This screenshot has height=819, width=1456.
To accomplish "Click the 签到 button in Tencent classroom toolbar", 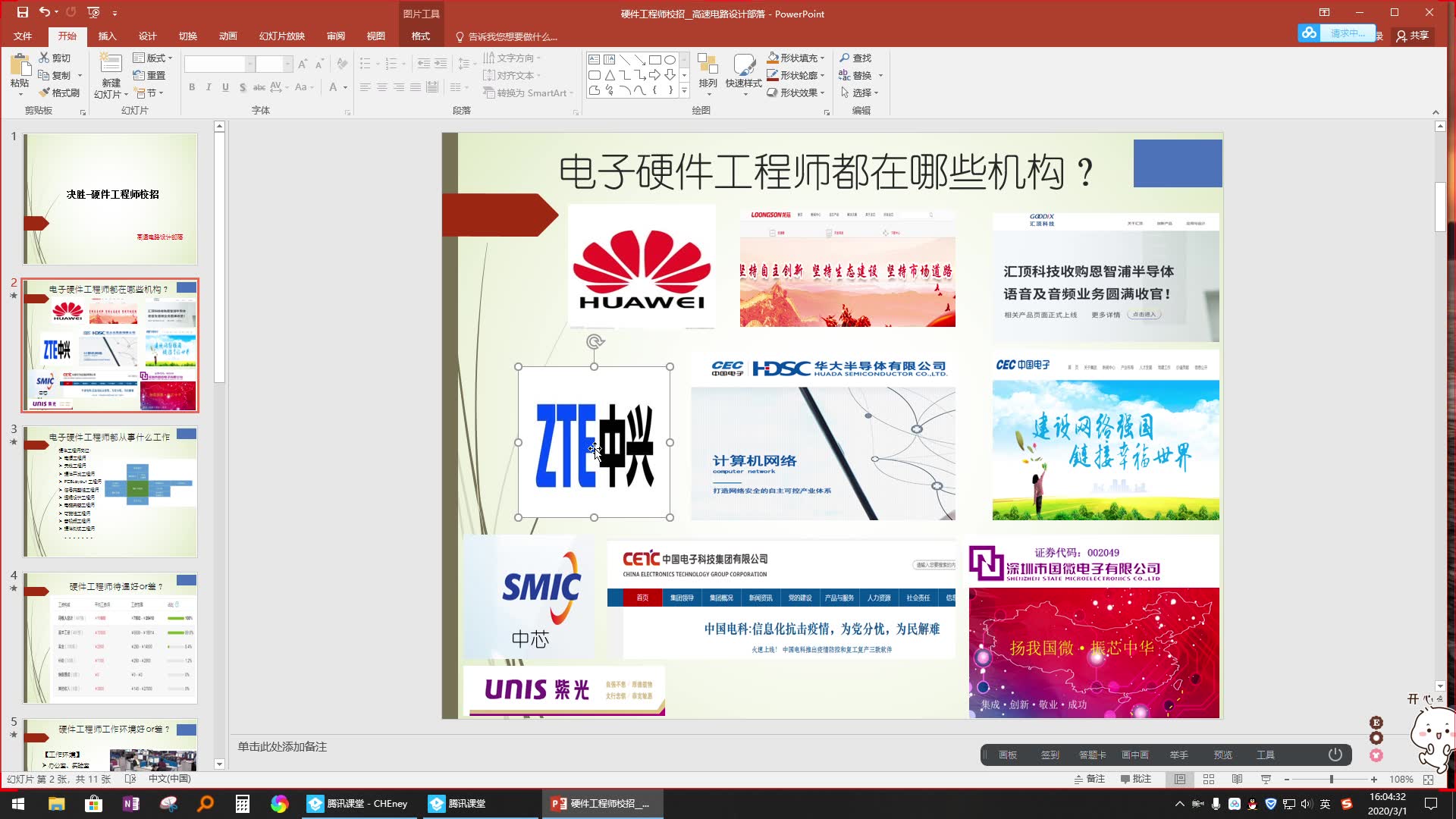I will tap(1050, 755).
